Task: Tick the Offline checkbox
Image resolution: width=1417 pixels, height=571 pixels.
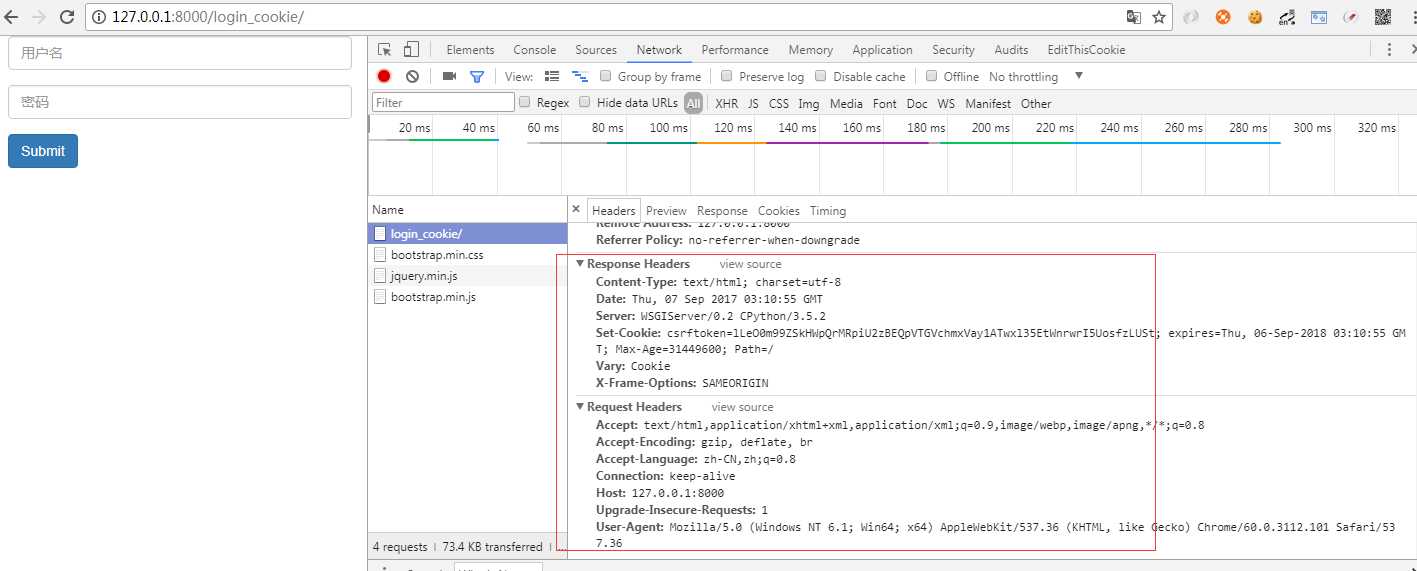Action: (x=931, y=76)
